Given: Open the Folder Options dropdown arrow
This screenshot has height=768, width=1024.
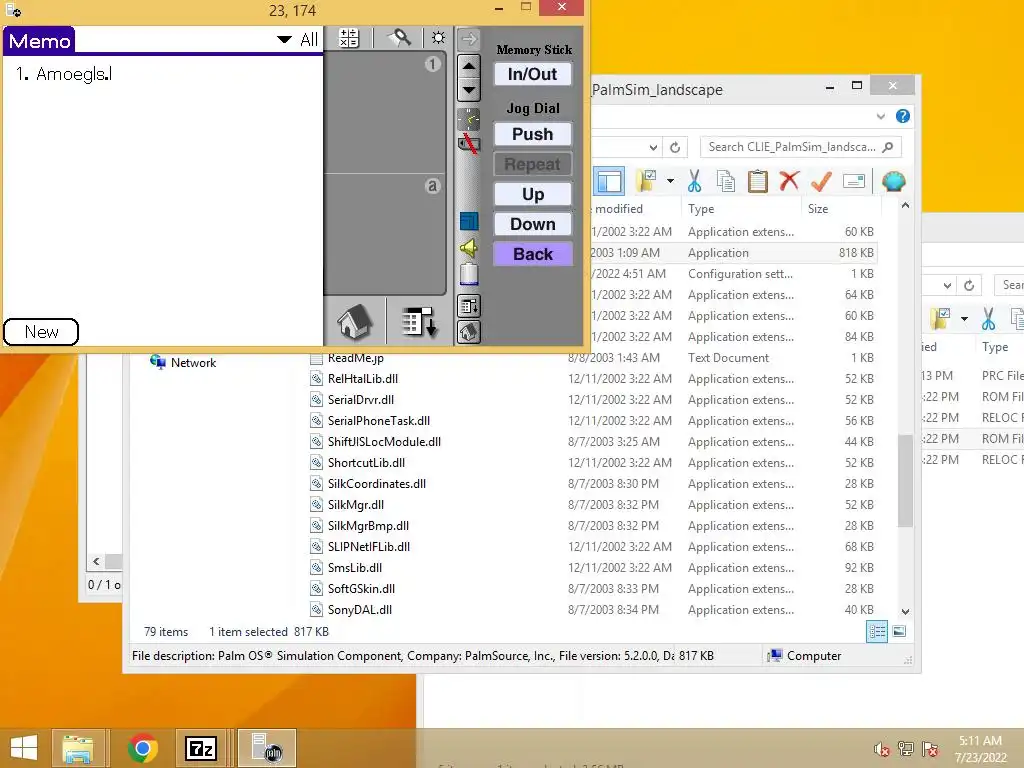Looking at the screenshot, I should (x=670, y=181).
